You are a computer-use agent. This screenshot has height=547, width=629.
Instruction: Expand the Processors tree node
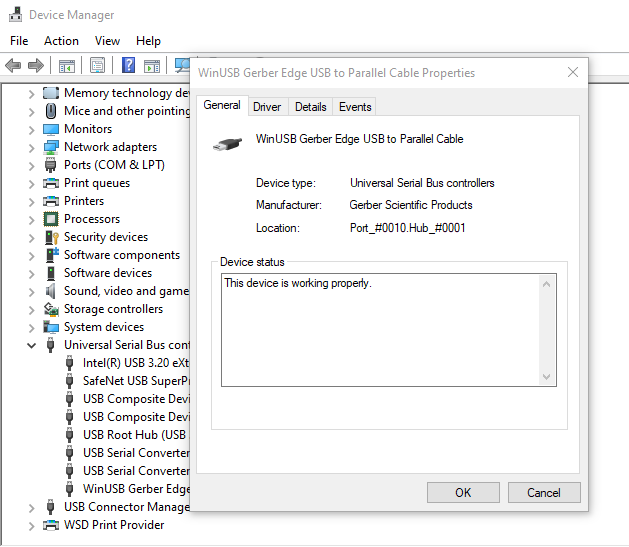[x=31, y=220]
